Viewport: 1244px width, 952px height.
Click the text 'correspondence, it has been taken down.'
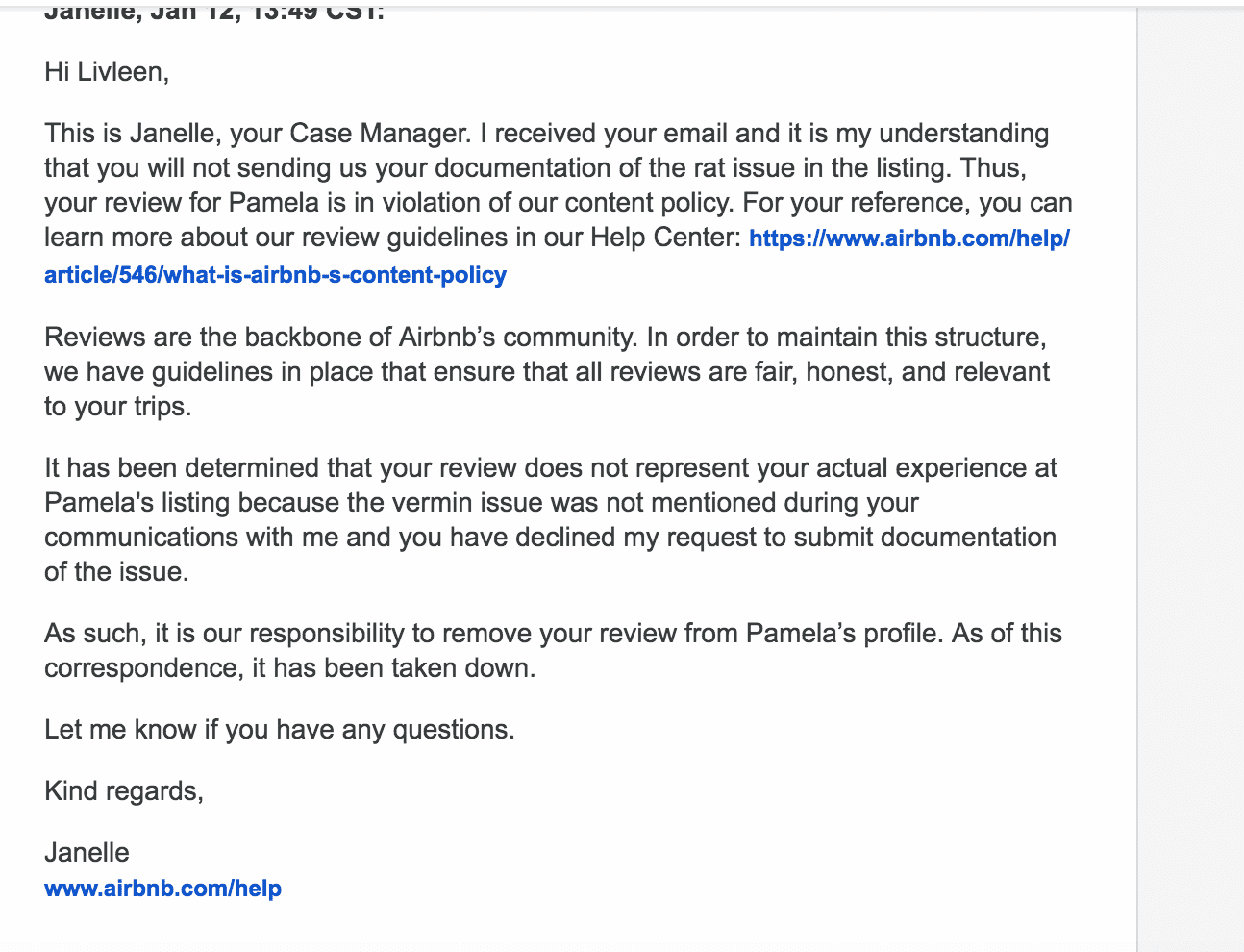[x=289, y=668]
